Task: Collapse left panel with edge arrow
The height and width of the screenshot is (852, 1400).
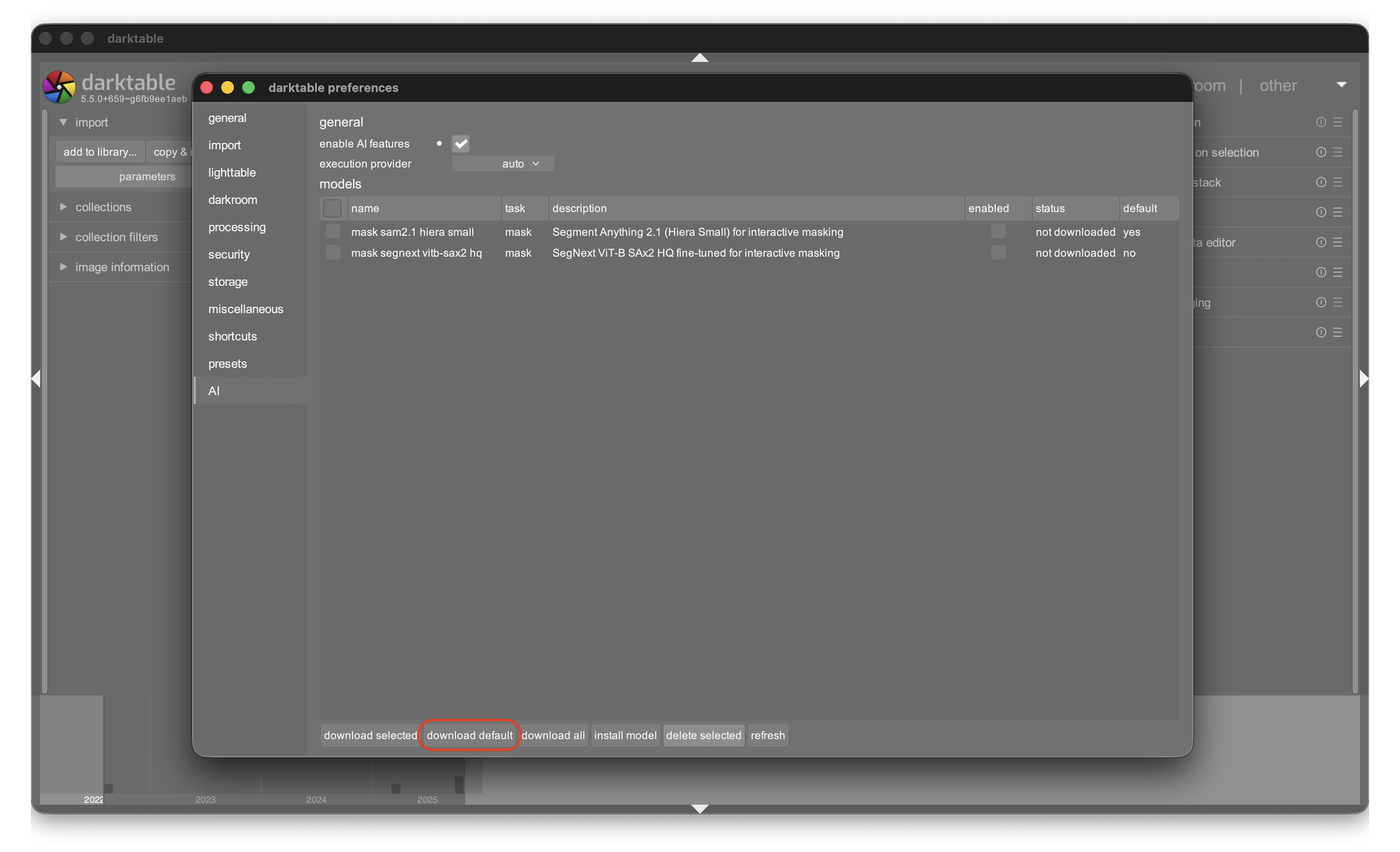Action: click(36, 378)
